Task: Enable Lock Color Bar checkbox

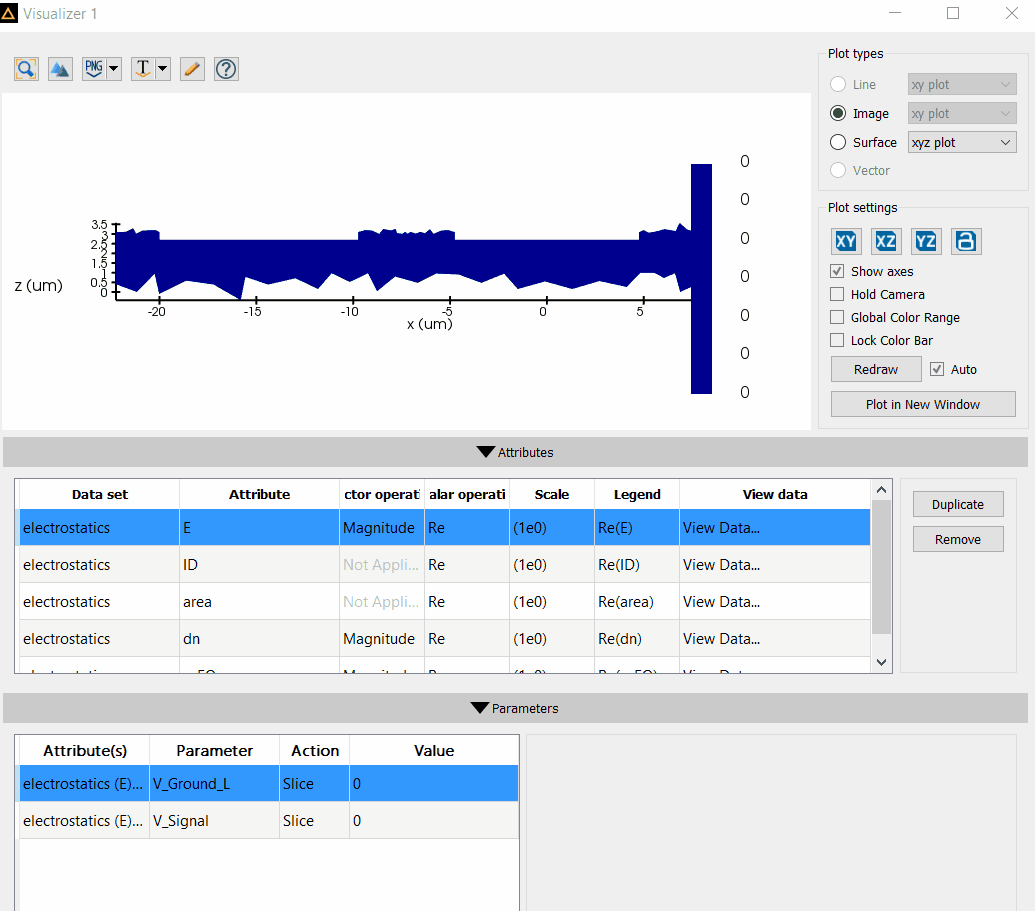Action: pos(837,341)
